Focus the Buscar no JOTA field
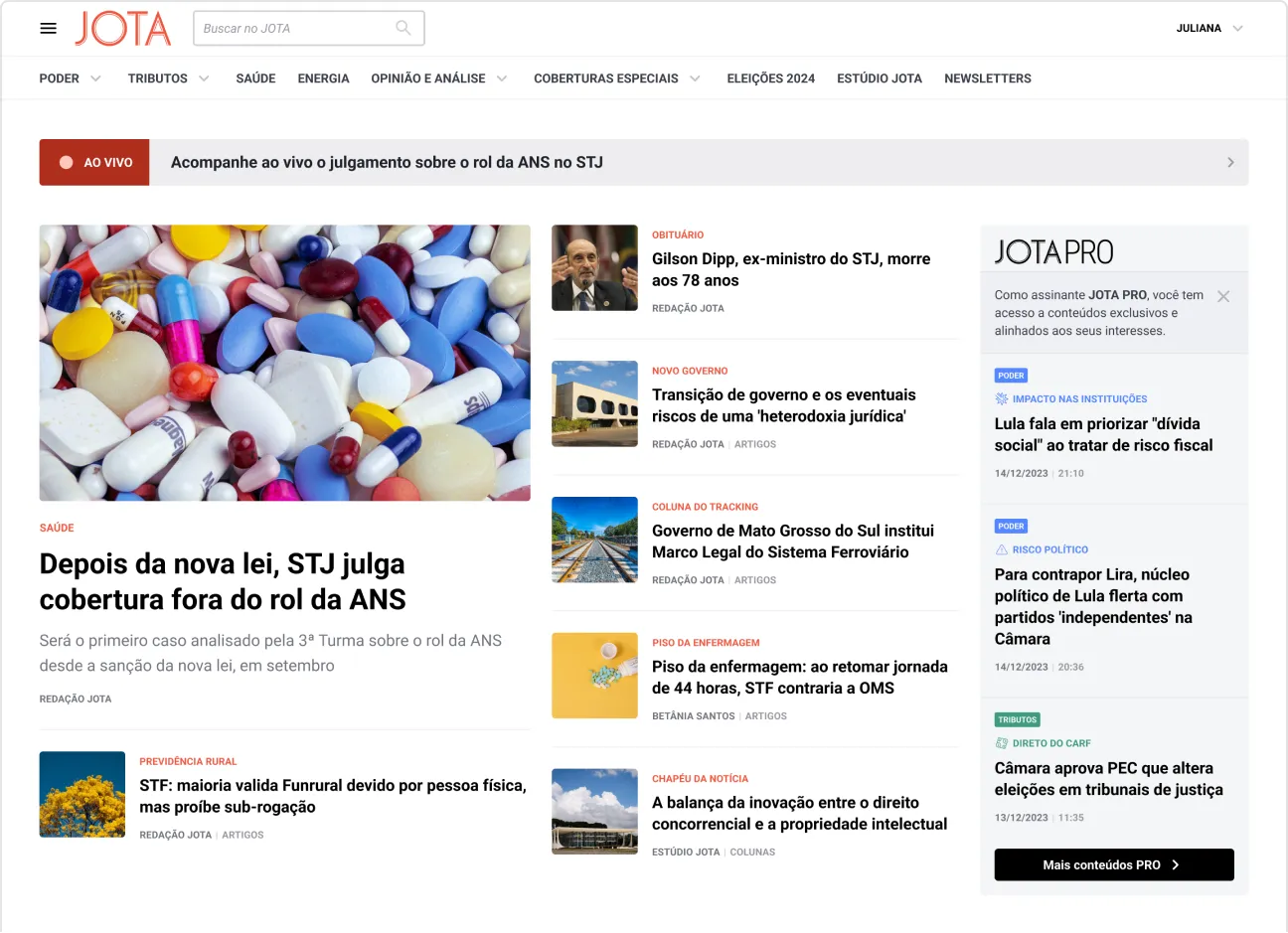 [309, 28]
